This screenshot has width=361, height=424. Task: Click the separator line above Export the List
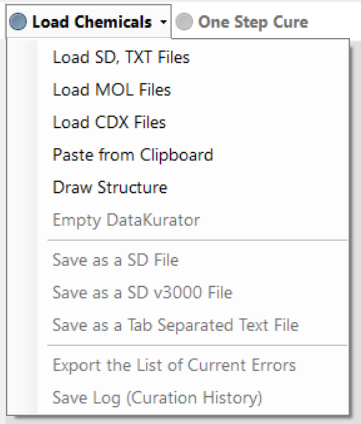(197, 345)
